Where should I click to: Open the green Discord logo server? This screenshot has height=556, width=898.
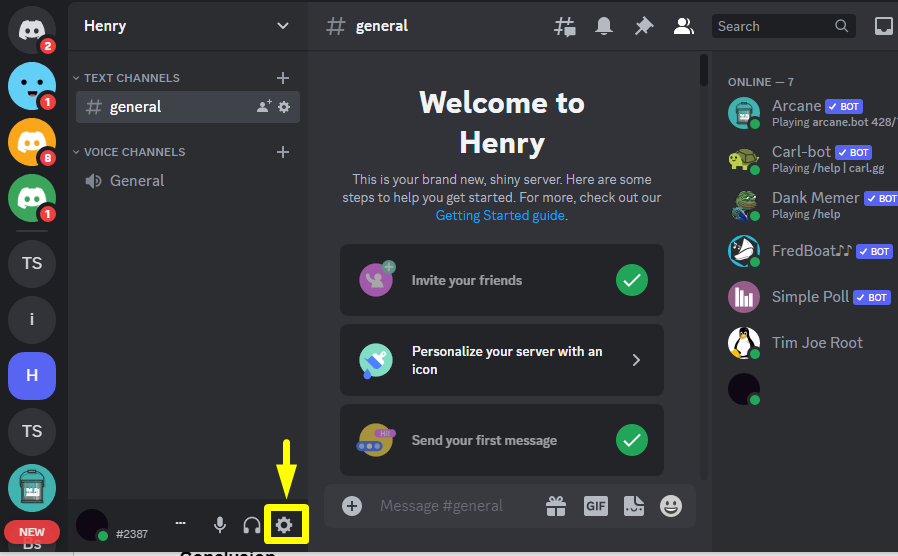coord(31,198)
